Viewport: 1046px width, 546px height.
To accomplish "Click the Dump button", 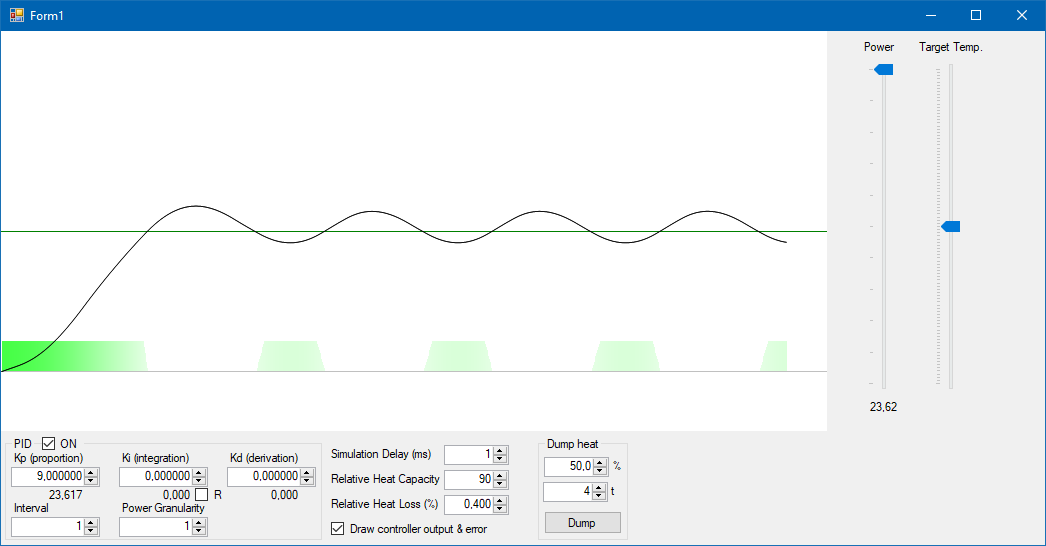I will coord(582,523).
